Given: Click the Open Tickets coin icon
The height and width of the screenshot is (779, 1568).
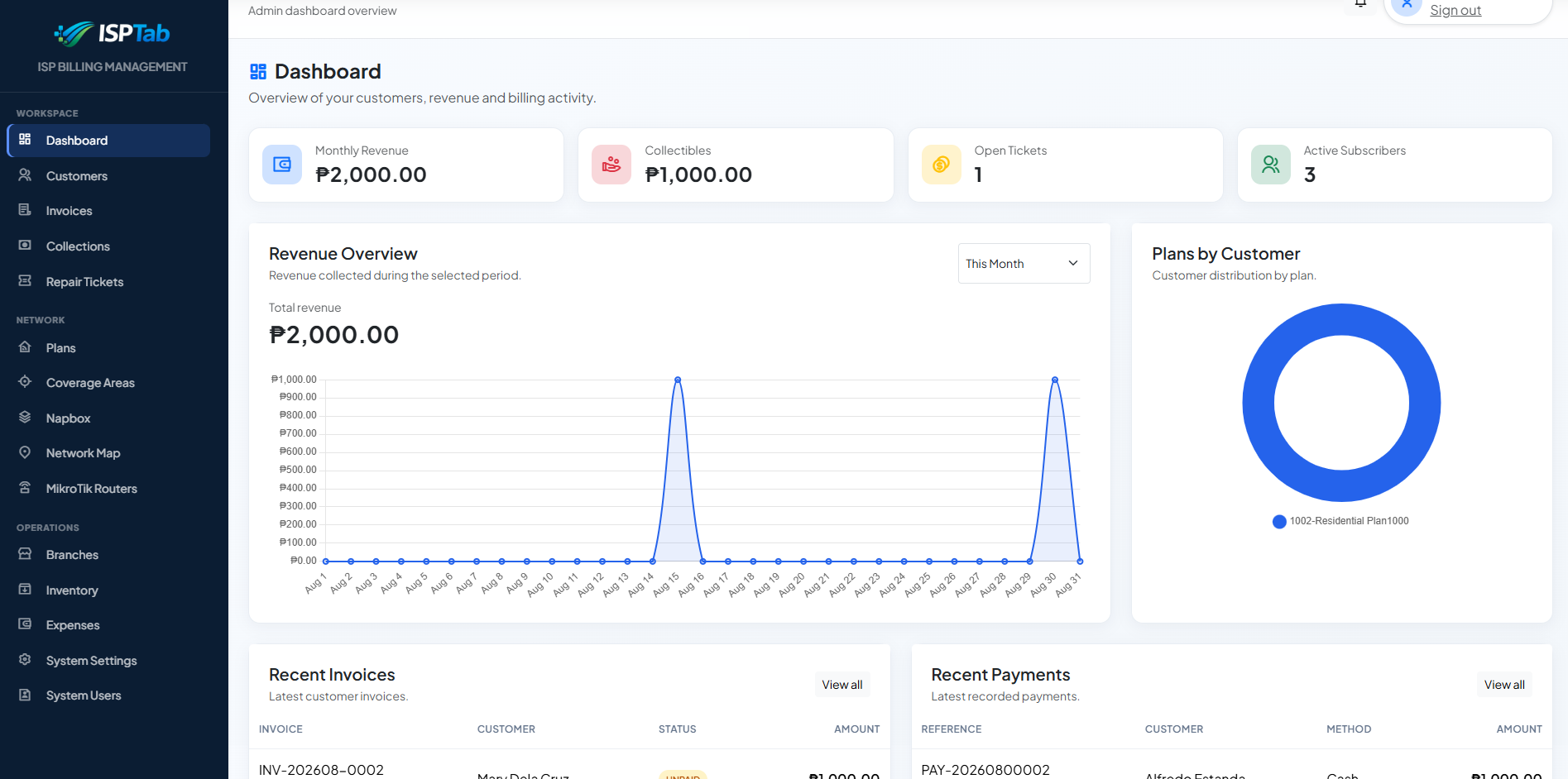Looking at the screenshot, I should coord(942,165).
